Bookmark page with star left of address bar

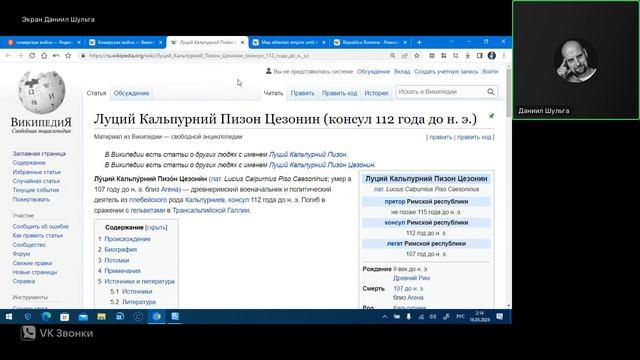(68, 56)
